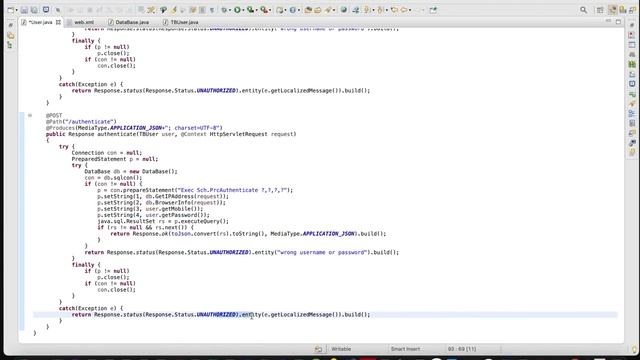Close the User.java editor tab
The image size is (640, 360).
pos(58,22)
